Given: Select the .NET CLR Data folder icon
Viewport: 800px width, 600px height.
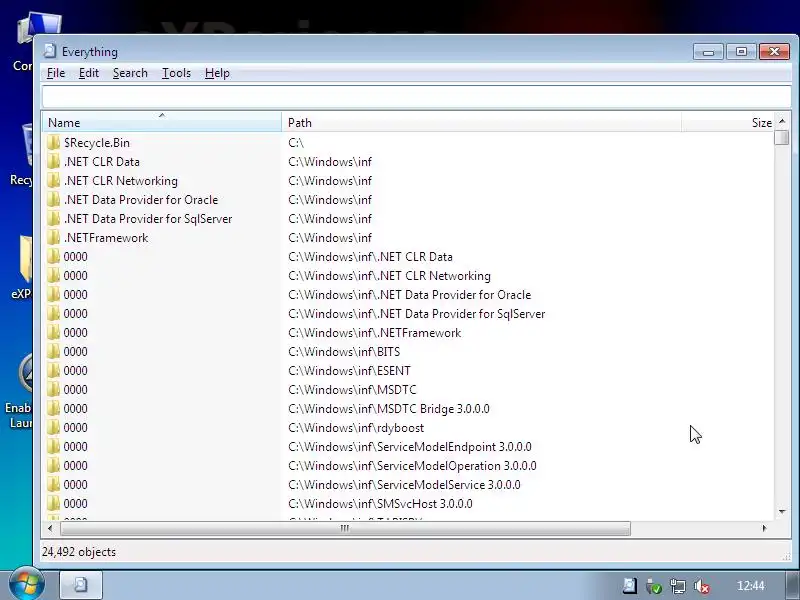Looking at the screenshot, I should point(53,162).
